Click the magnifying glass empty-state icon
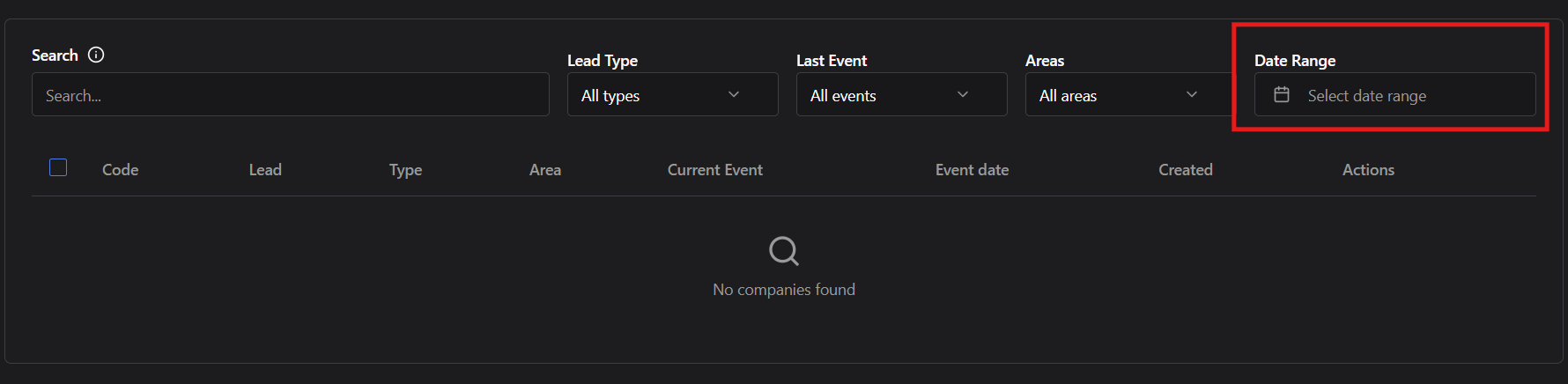This screenshot has width=1568, height=384. 783,251
